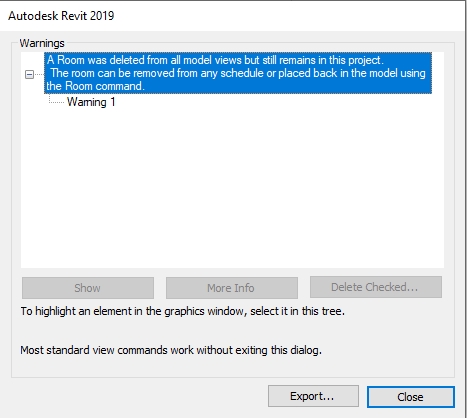Select the 'A Room was deleted' warning message
Image resolution: width=467 pixels, height=418 pixels.
(x=238, y=73)
